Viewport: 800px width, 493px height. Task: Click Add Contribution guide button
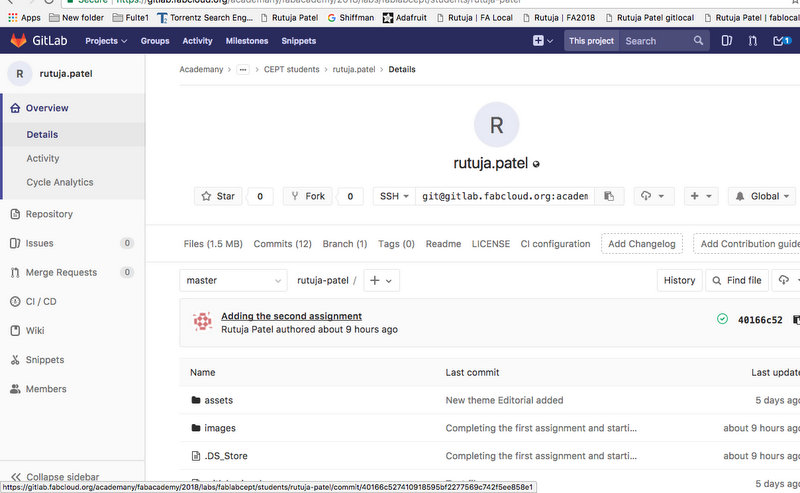point(747,244)
